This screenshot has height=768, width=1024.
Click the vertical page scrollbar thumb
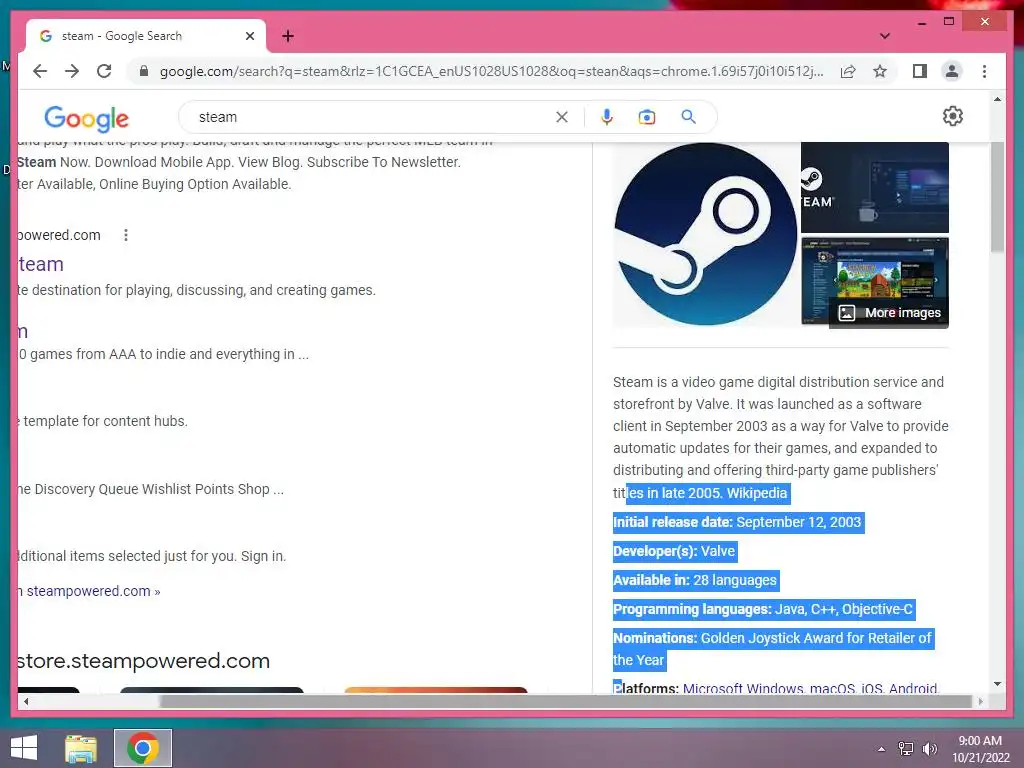[x=997, y=196]
